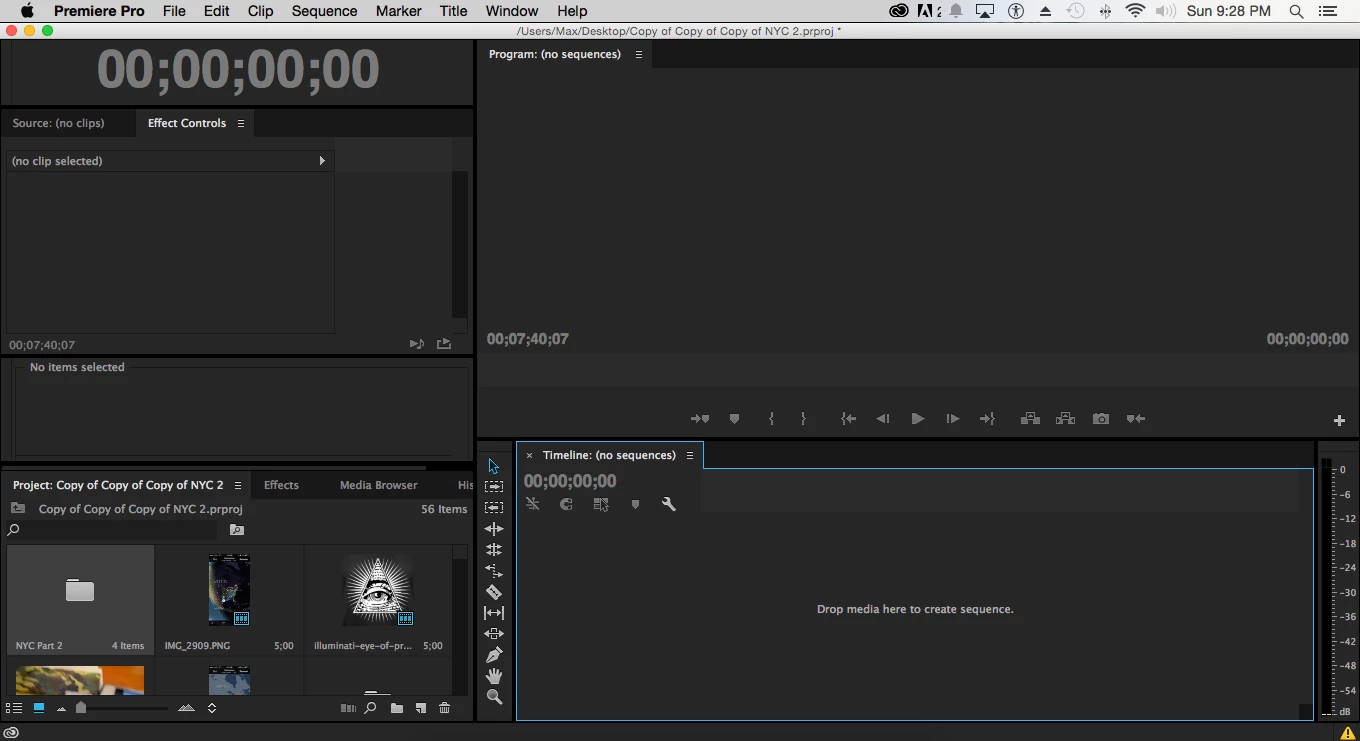Click Add Marker in Program monitor
Image resolution: width=1360 pixels, height=741 pixels.
[x=734, y=419]
